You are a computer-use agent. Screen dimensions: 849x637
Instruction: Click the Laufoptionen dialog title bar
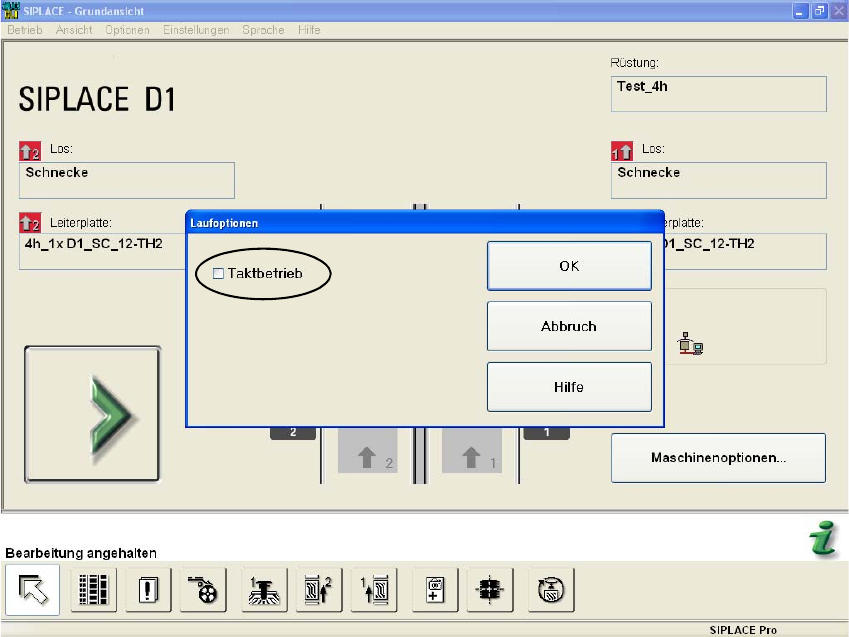424,223
